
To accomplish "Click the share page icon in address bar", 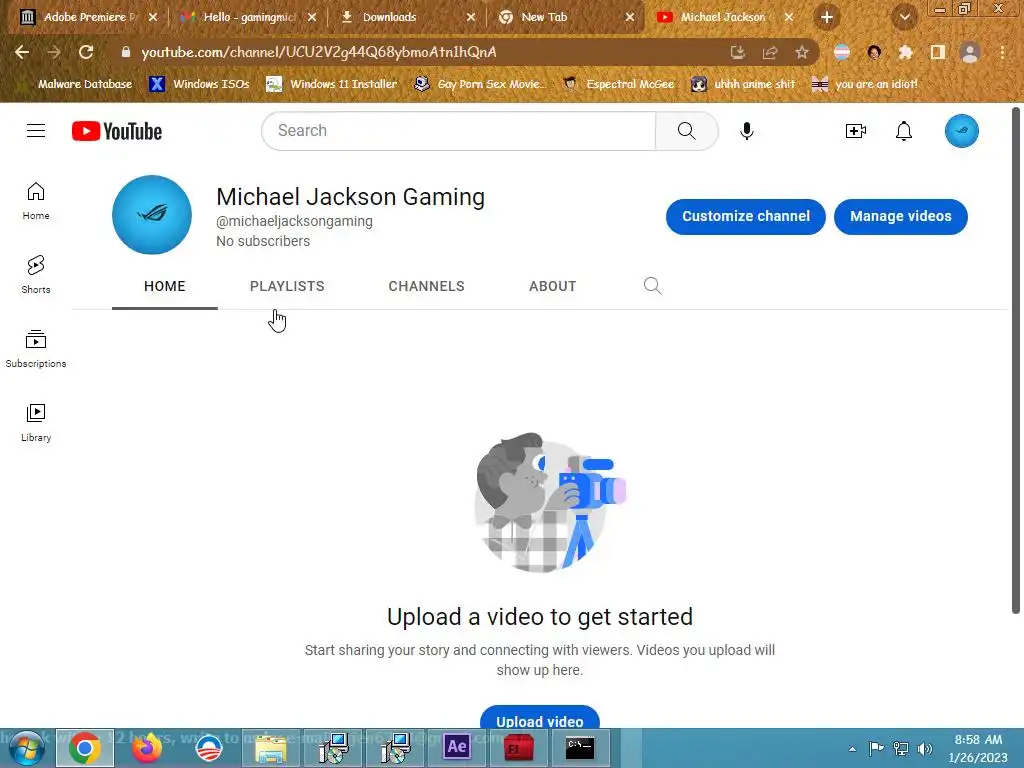I will [x=770, y=52].
